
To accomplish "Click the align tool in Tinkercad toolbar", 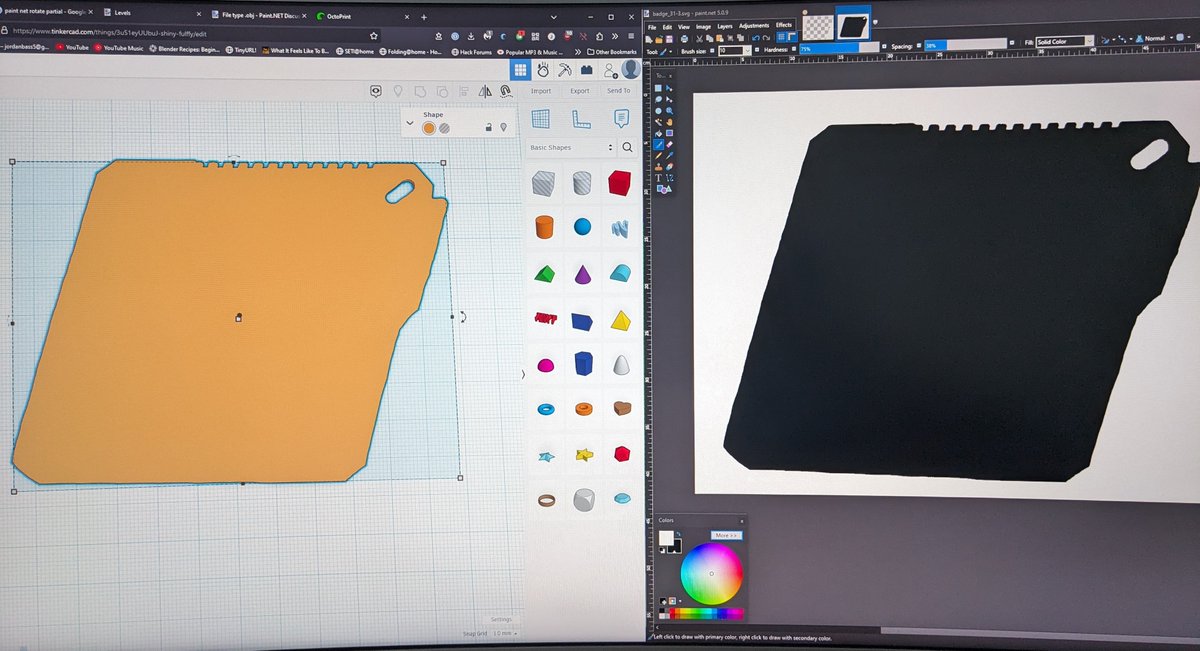I will click(x=465, y=91).
